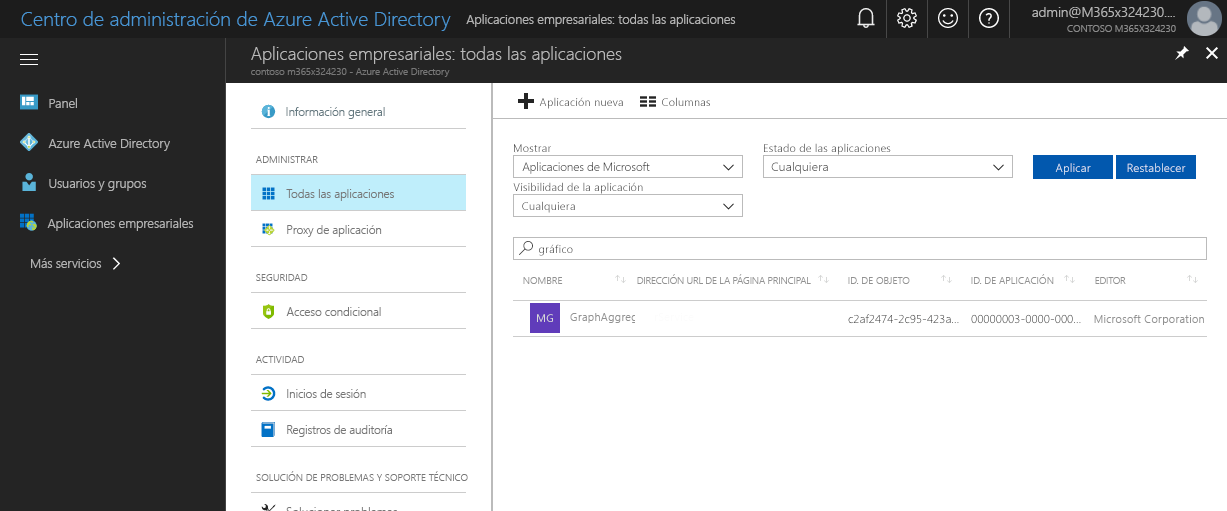Sort by DIRECCIÓN URL column arrows
Image resolution: width=1227 pixels, height=511 pixels.
coord(824,280)
